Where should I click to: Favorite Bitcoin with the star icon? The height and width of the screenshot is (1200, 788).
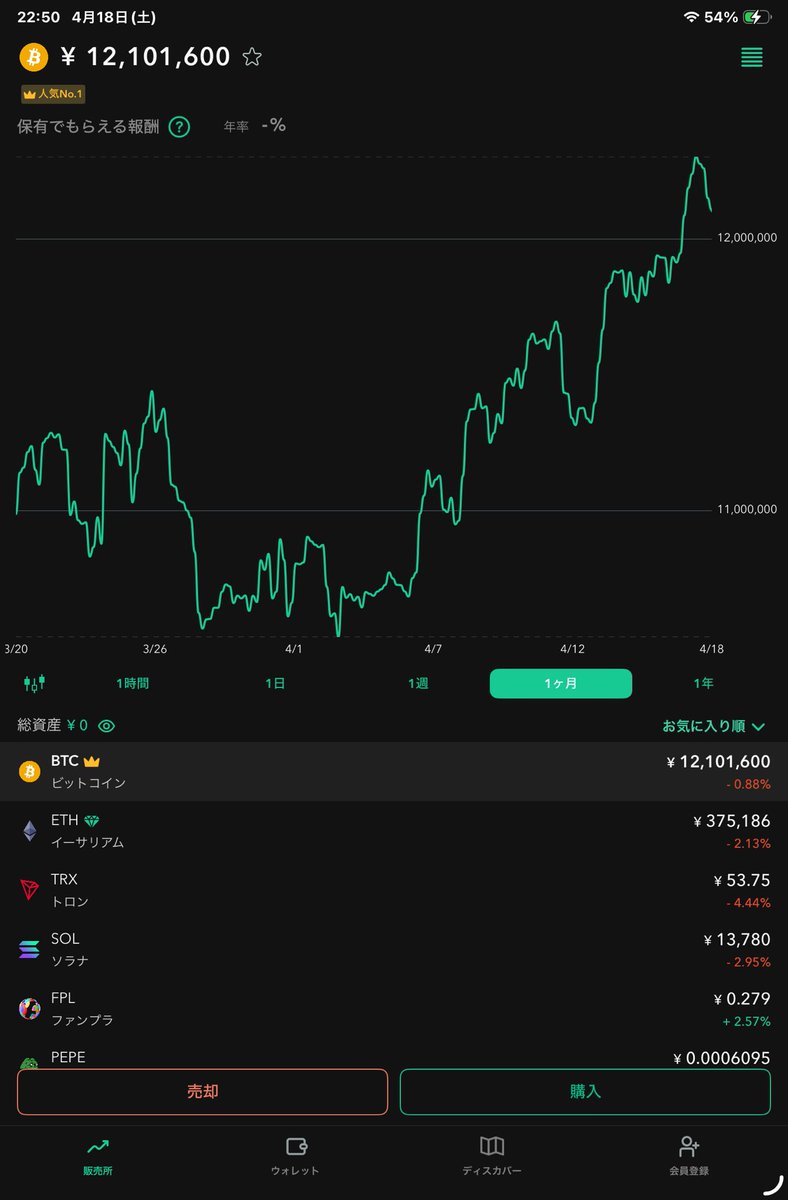(252, 57)
